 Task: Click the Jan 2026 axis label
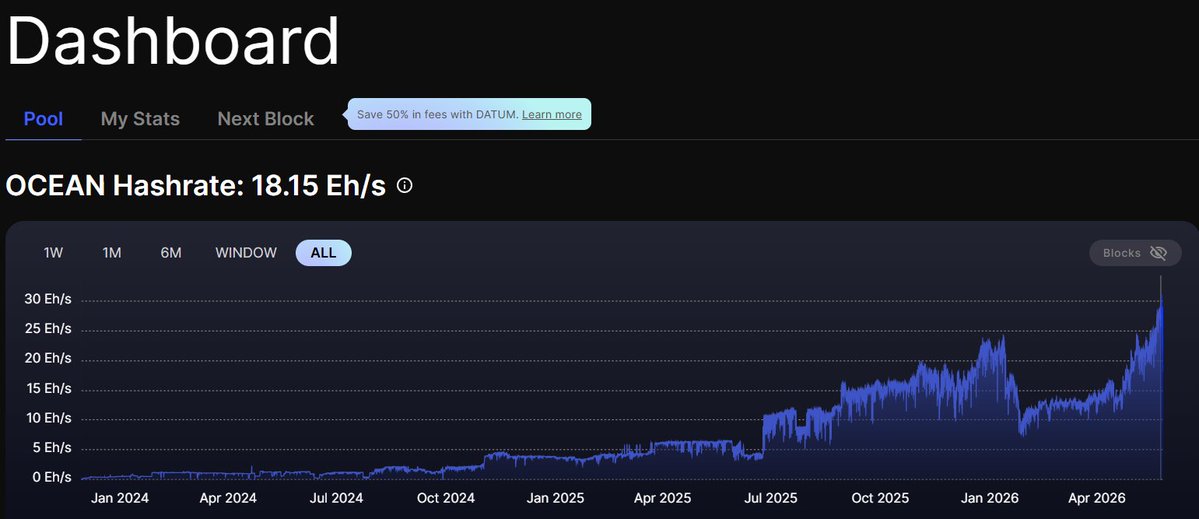click(990, 498)
